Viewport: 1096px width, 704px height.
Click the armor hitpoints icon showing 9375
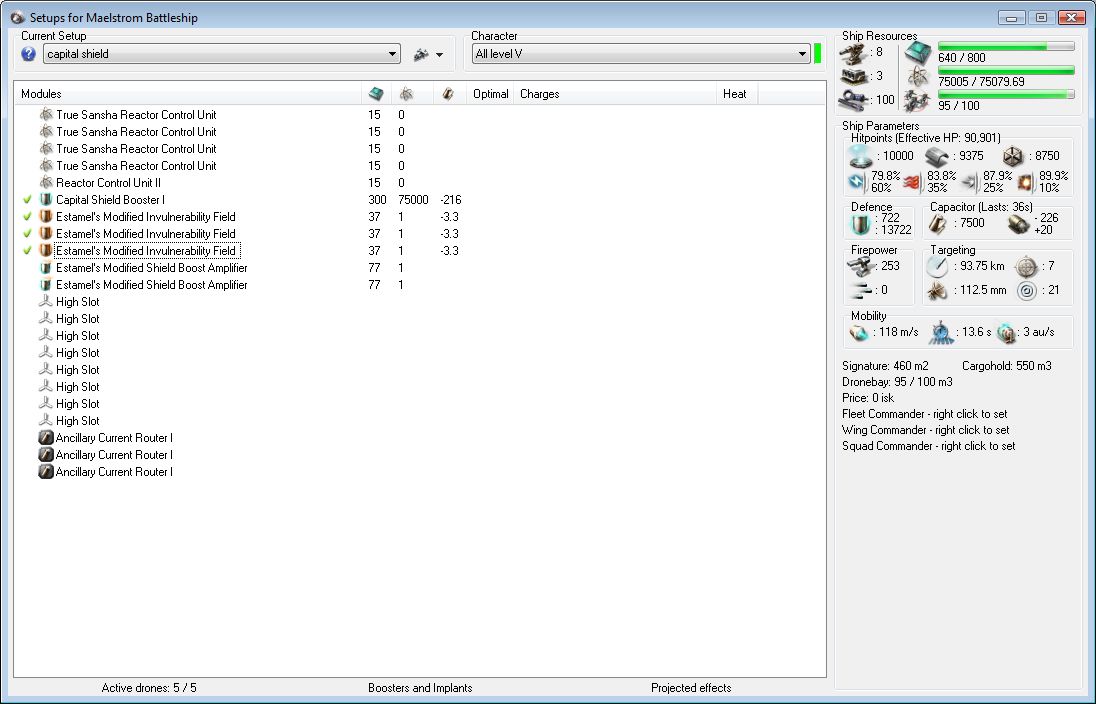click(x=937, y=157)
